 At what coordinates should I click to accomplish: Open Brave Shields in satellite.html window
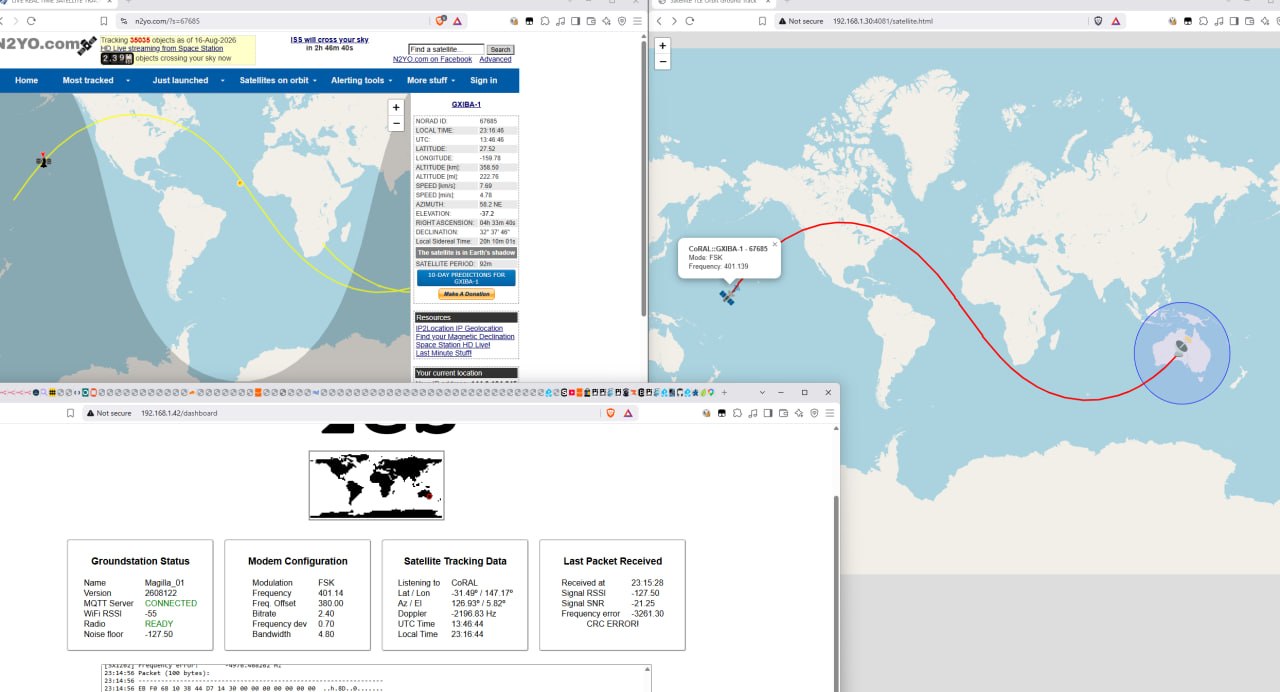[1098, 20]
